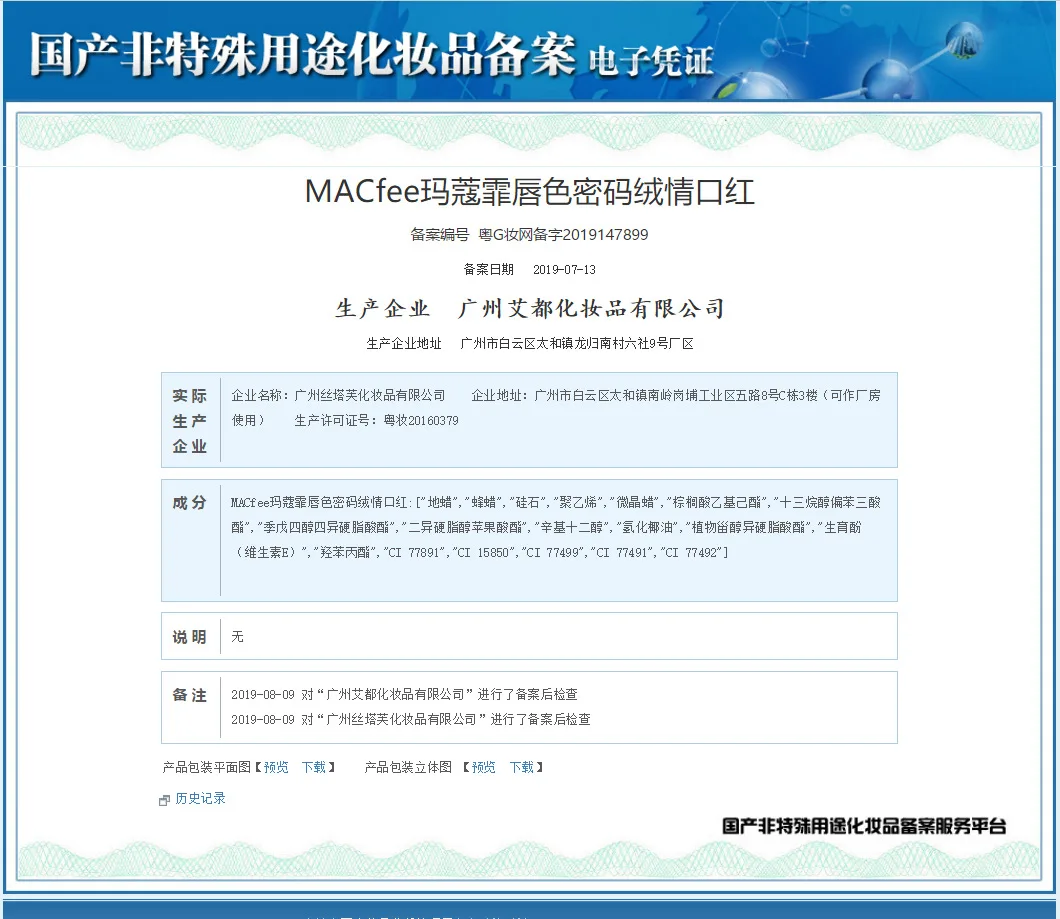This screenshot has width=1060, height=919.
Task: Click the 企业地址 text in 实际生产企业 box
Action: coord(556,408)
